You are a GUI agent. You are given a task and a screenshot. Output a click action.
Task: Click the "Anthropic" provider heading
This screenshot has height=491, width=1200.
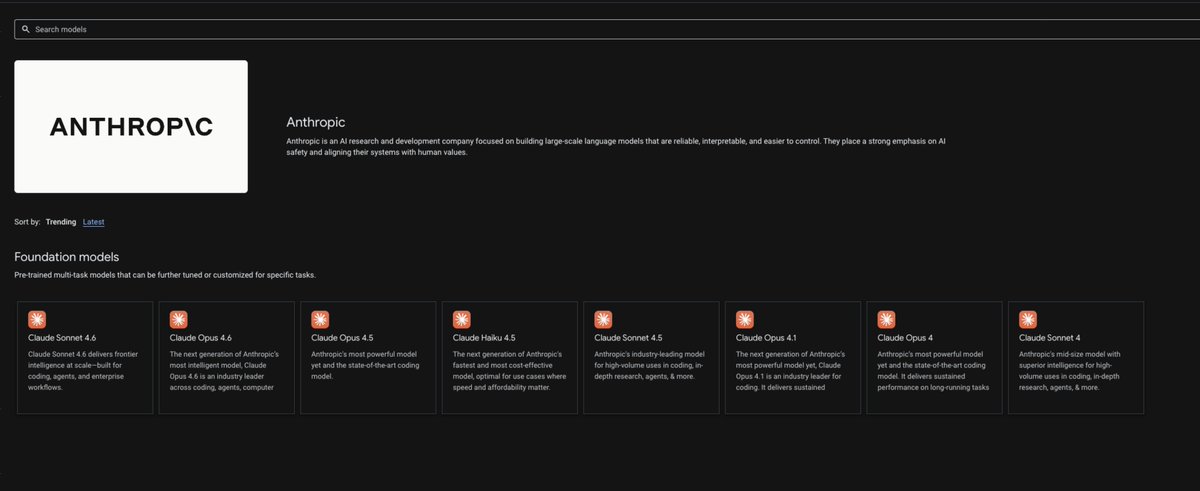pos(316,122)
